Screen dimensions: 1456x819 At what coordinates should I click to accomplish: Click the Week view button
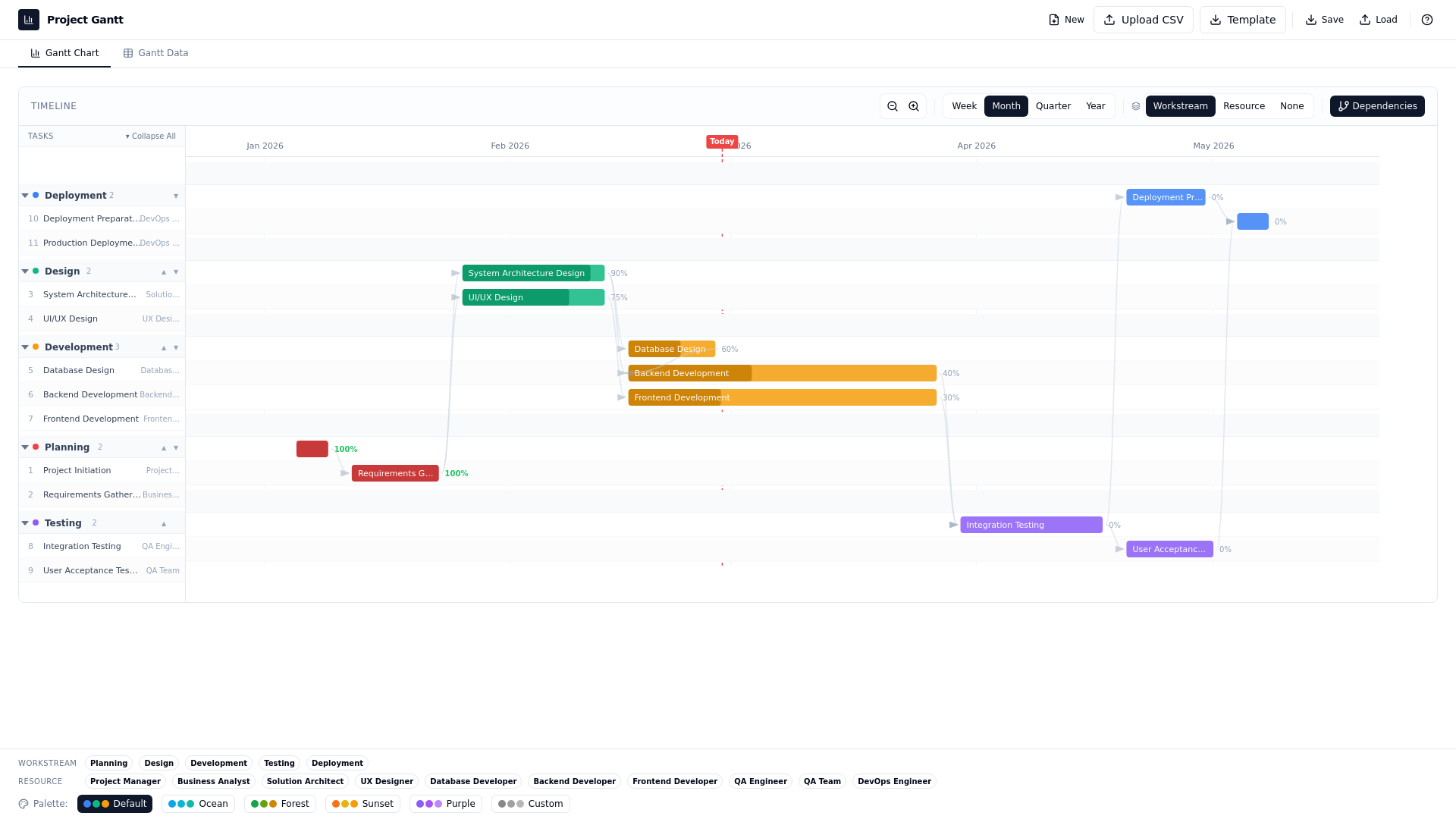coord(964,106)
